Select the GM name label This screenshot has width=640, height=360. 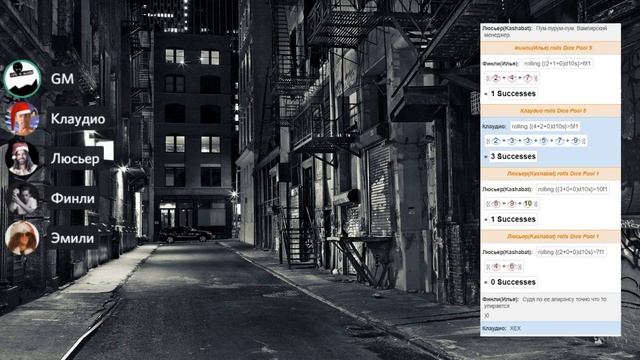point(62,79)
